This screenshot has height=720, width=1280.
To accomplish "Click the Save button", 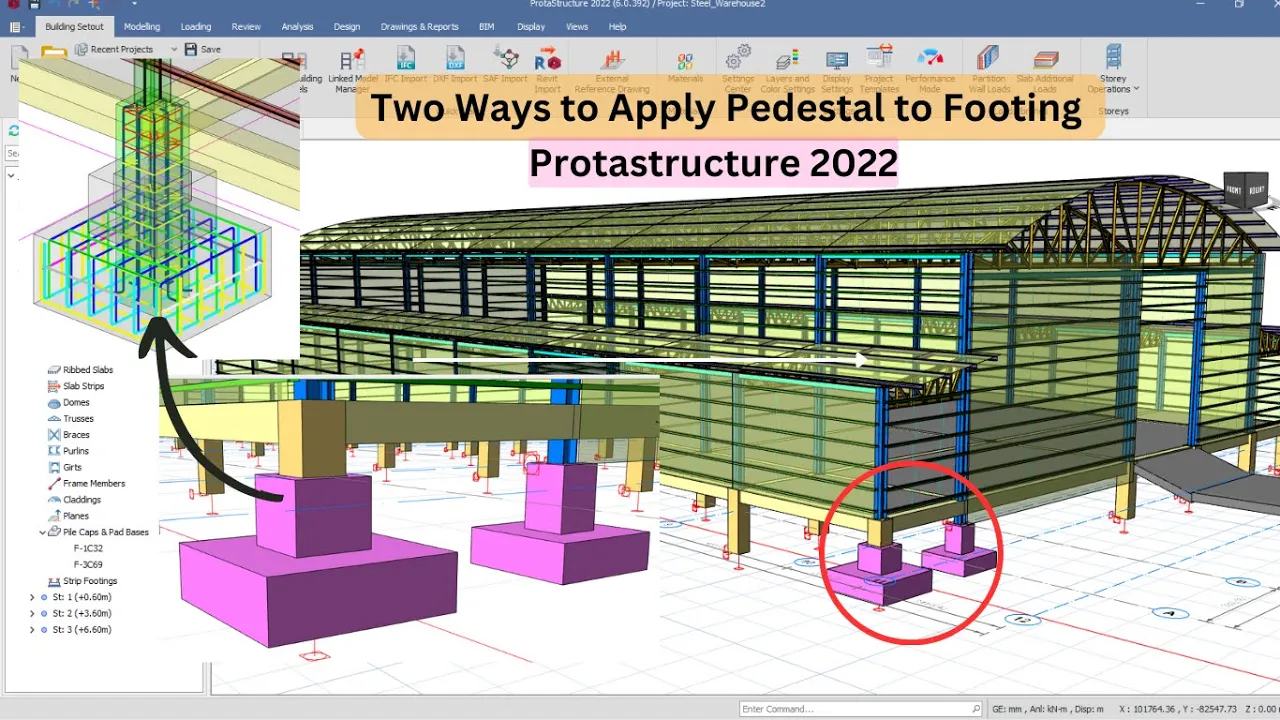I will pos(204,49).
